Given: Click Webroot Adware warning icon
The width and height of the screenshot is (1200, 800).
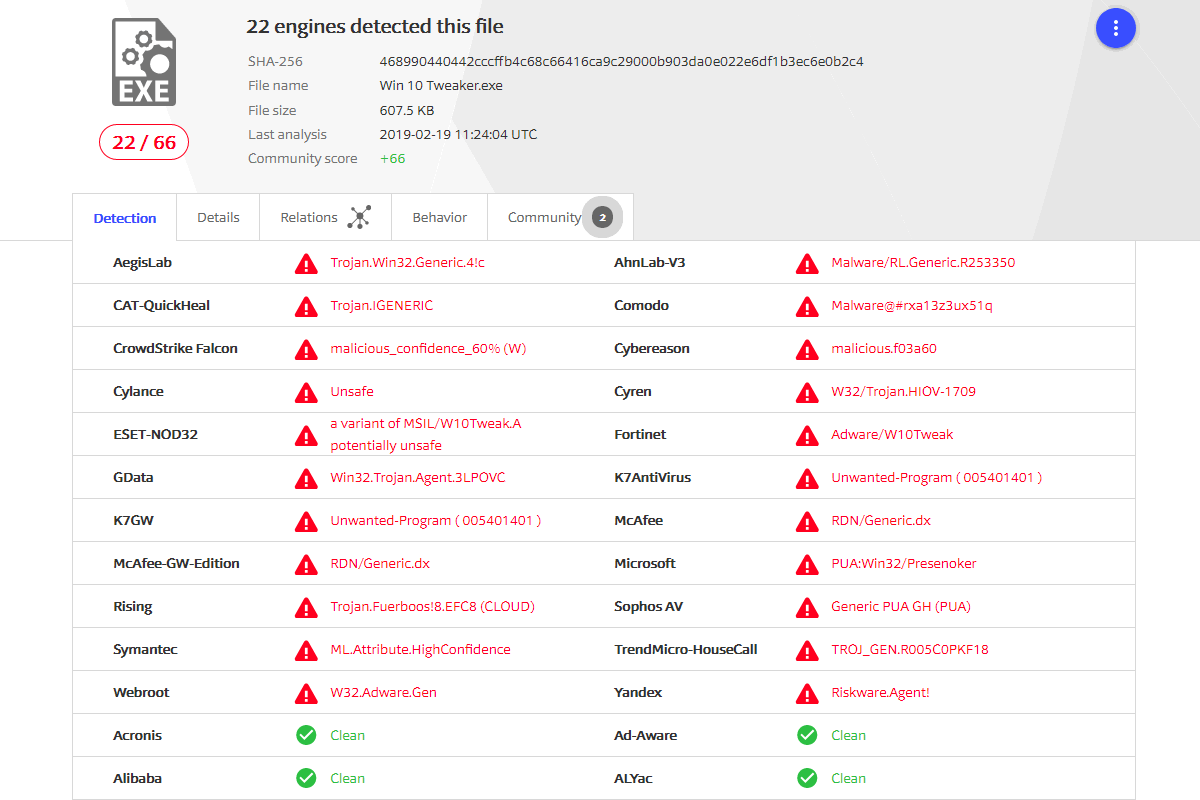Looking at the screenshot, I should (306, 693).
